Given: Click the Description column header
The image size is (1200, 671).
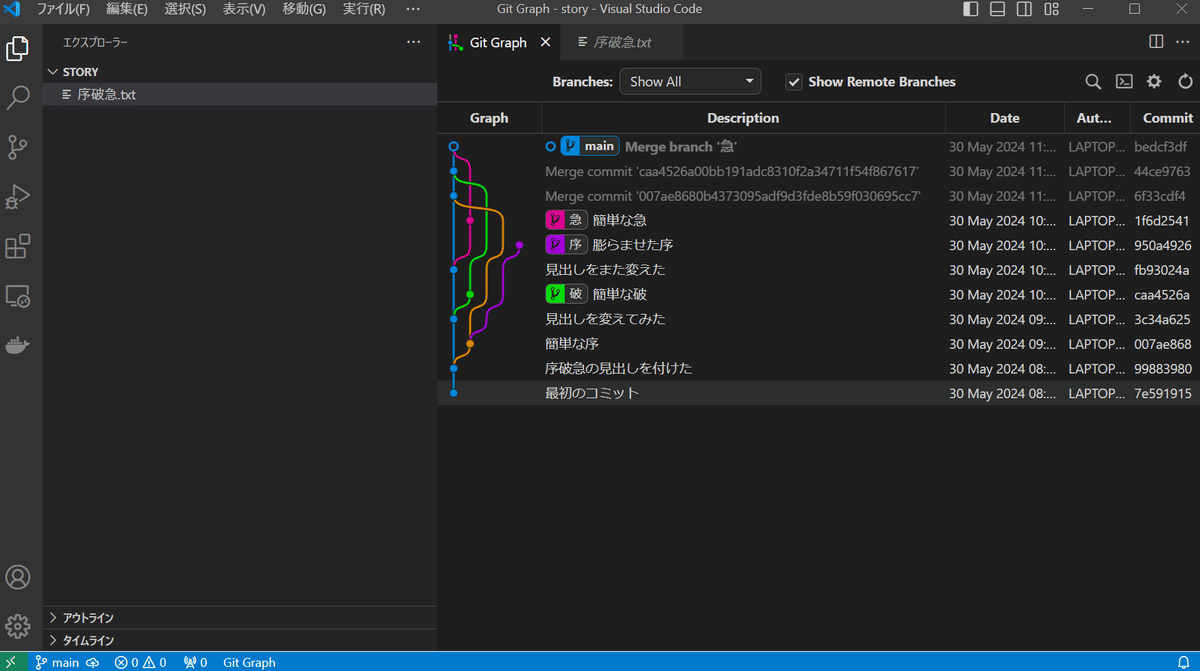Looking at the screenshot, I should (743, 118).
